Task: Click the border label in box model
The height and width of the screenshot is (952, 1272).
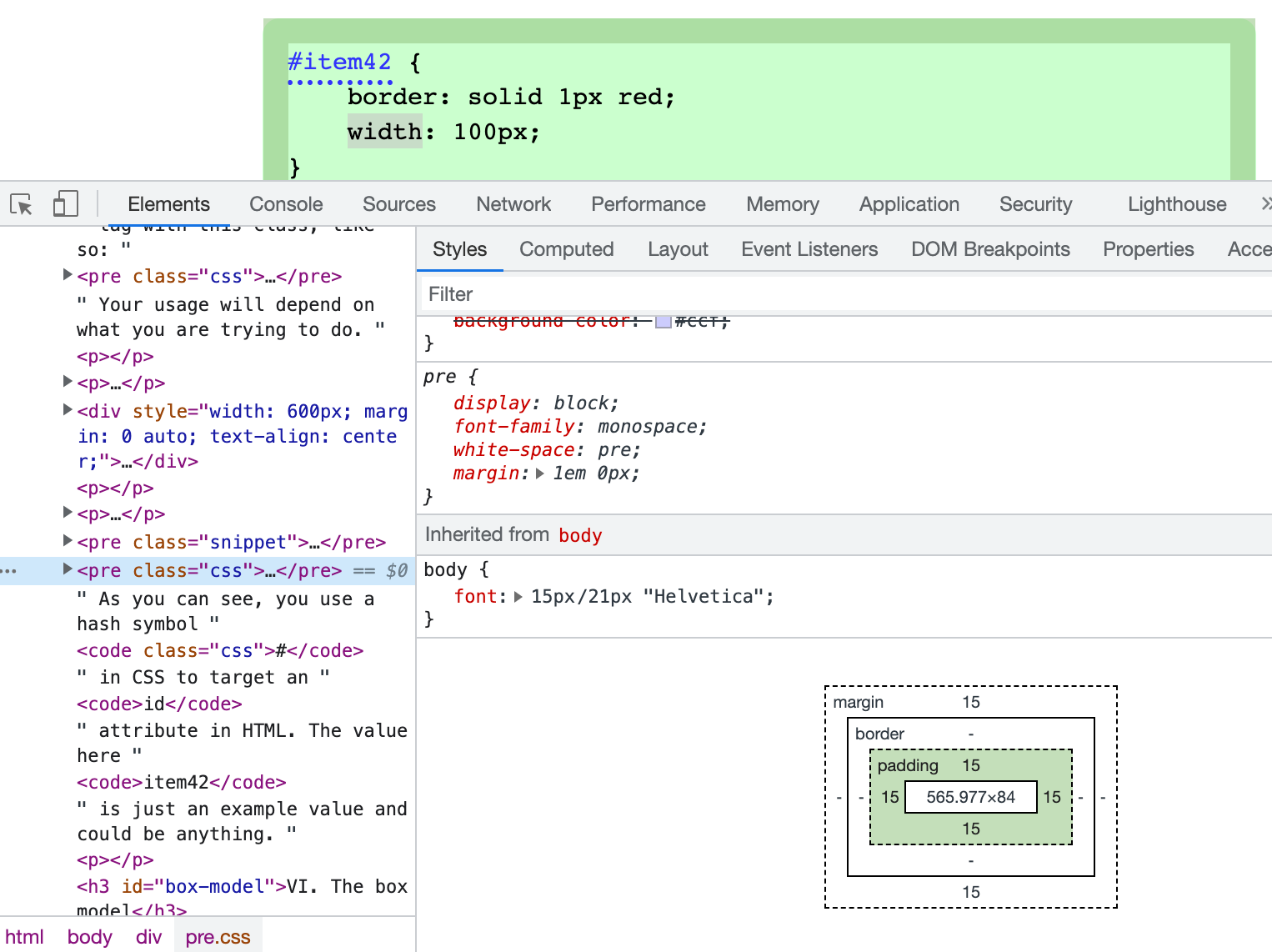Action: tap(879, 734)
